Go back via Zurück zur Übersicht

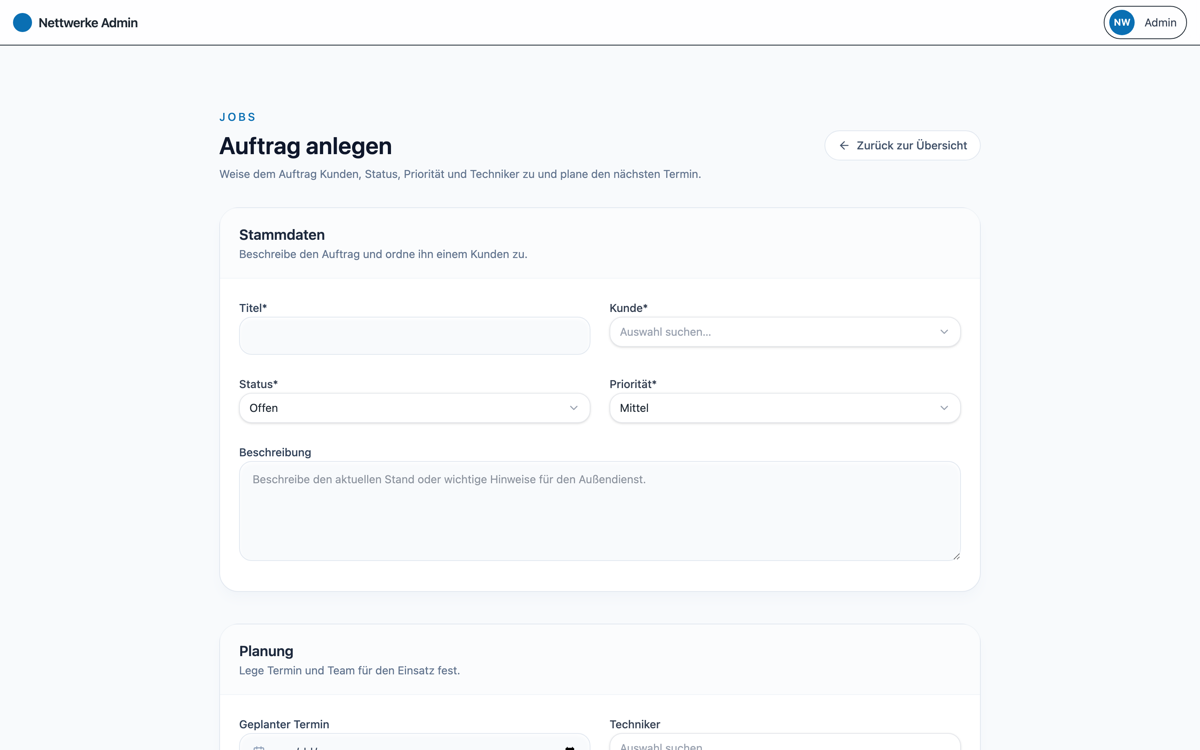pos(902,145)
